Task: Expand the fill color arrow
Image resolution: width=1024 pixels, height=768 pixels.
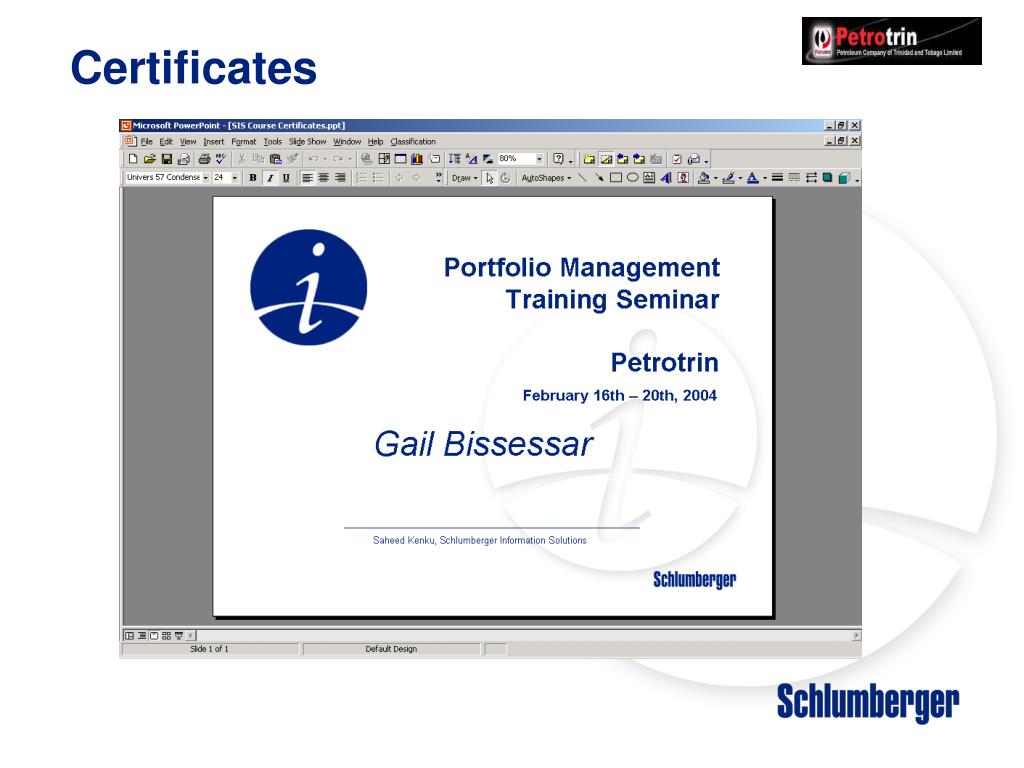Action: point(715,178)
